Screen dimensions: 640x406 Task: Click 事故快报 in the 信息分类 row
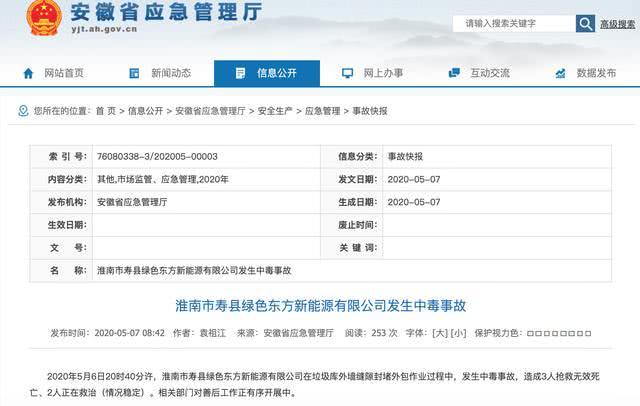click(405, 157)
